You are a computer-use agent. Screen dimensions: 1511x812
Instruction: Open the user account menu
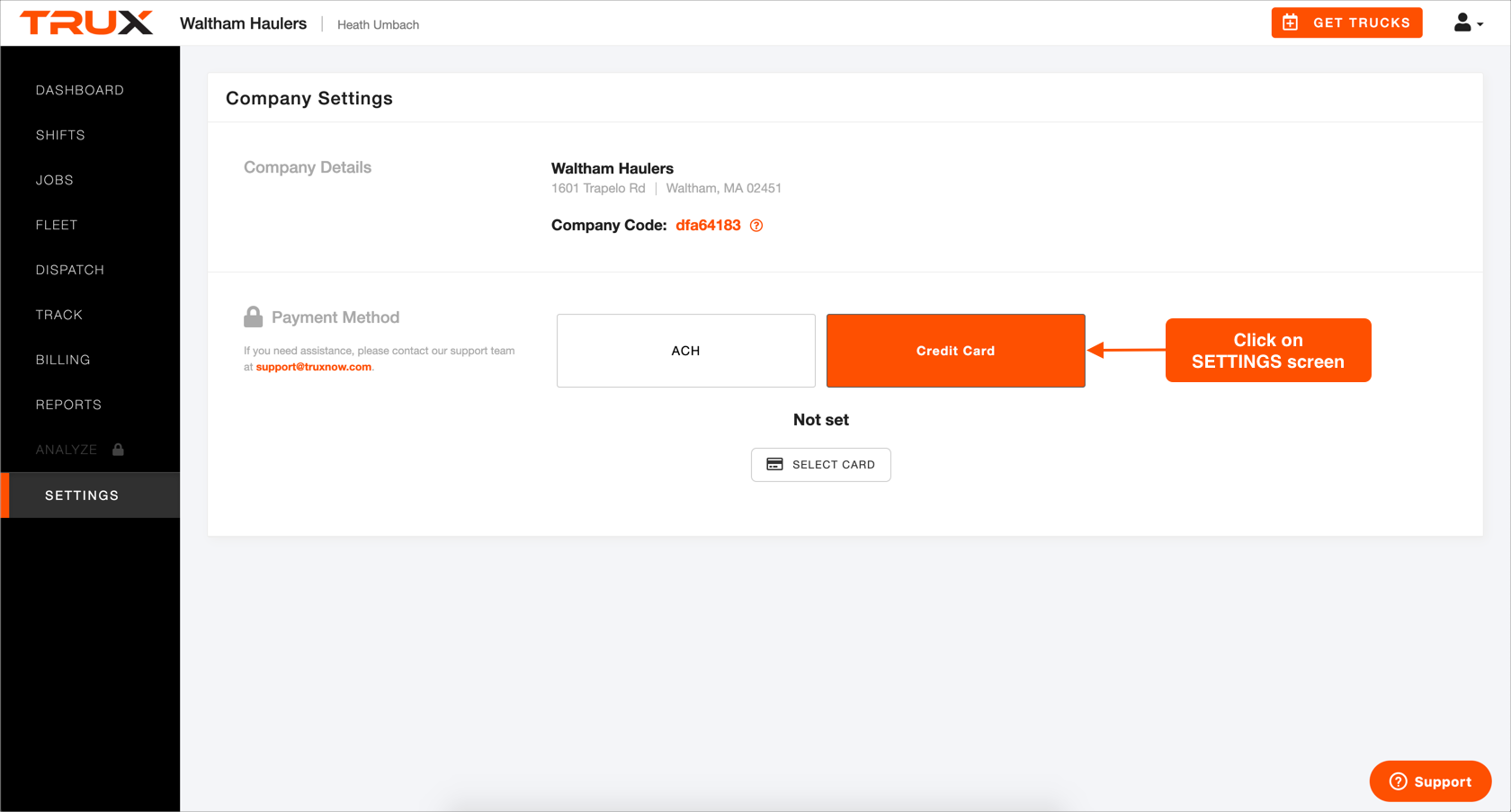coord(1468,23)
